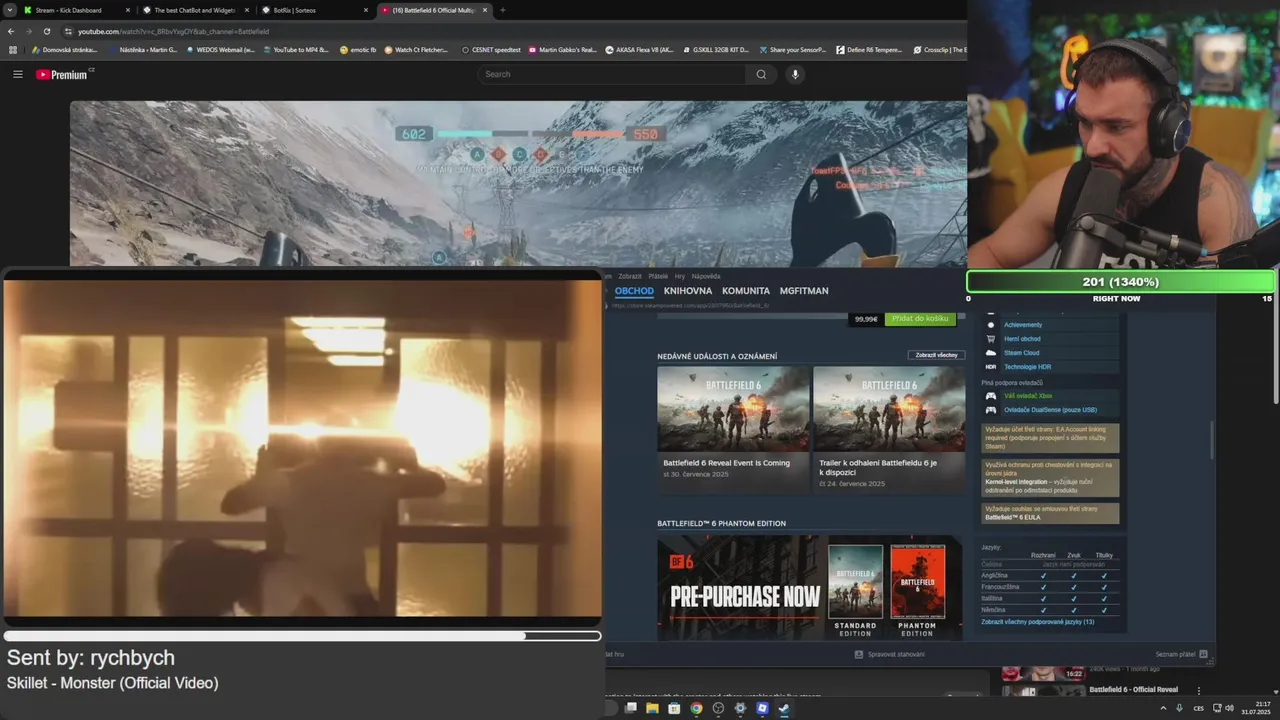The width and height of the screenshot is (1280, 720).
Task: Click Ovladače DualSense controller icon
Action: coord(991,410)
